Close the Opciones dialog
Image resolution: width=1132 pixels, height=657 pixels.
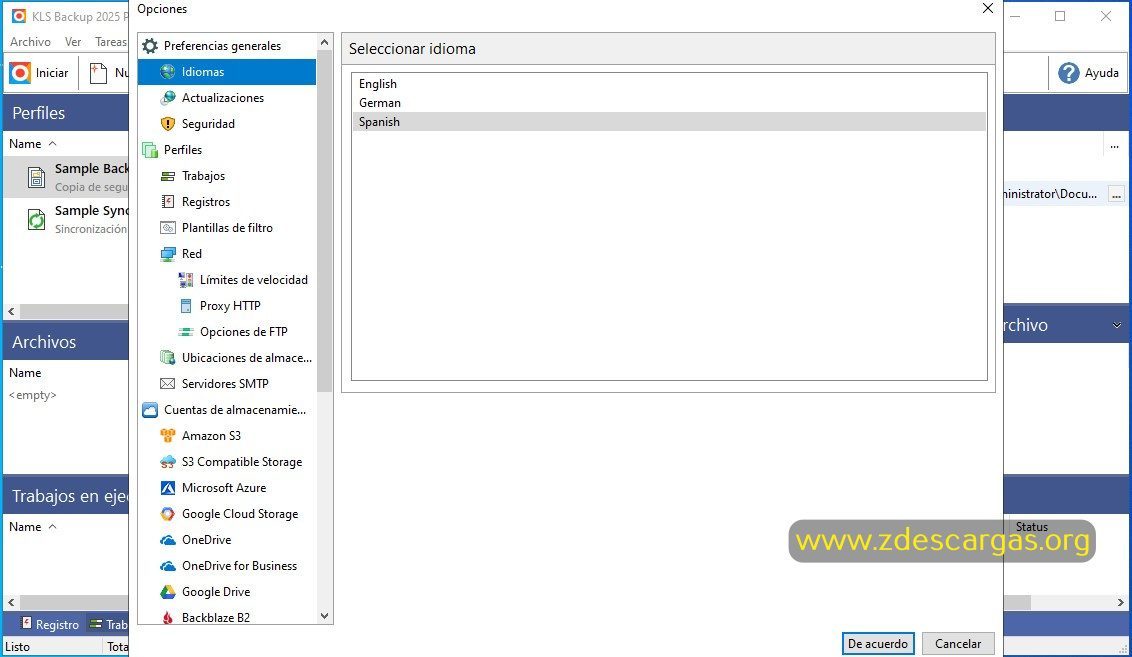click(988, 9)
